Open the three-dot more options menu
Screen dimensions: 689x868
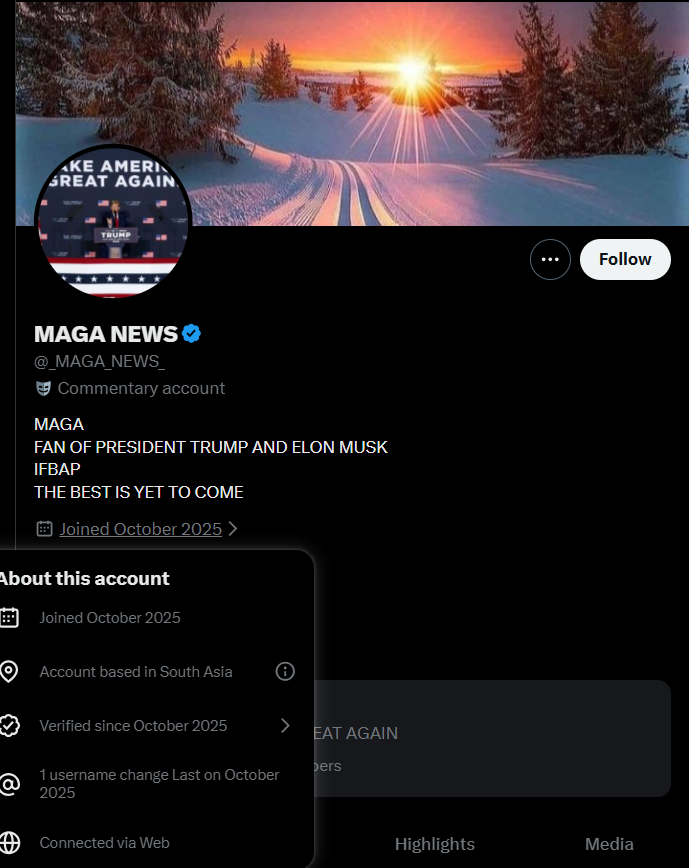(550, 260)
